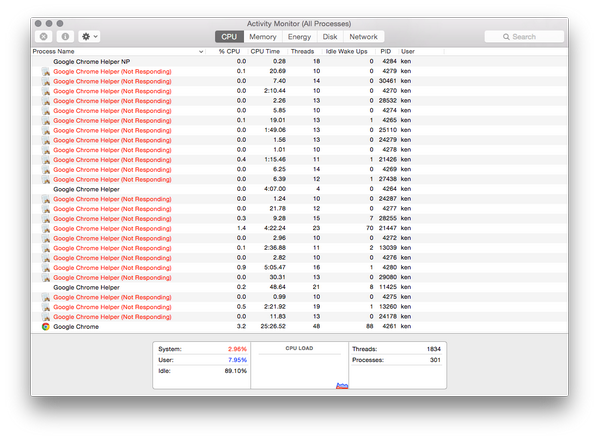Click the CPU Time value 25:26.52
Image resolution: width=599 pixels, height=440 pixels.
click(273, 326)
